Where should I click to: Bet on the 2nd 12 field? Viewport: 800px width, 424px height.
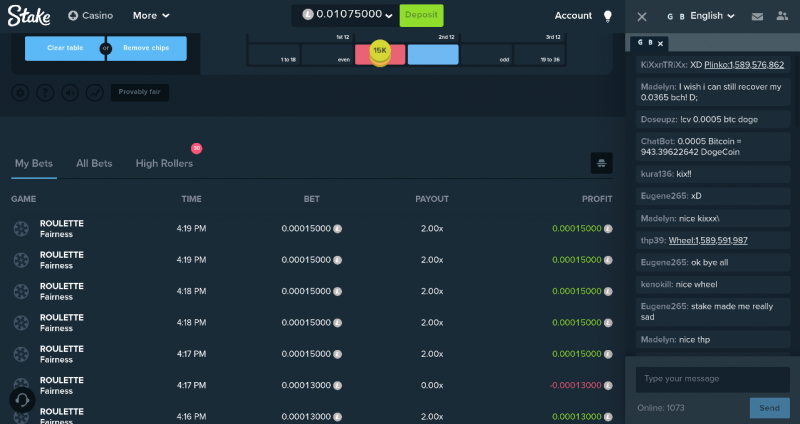coord(406,38)
